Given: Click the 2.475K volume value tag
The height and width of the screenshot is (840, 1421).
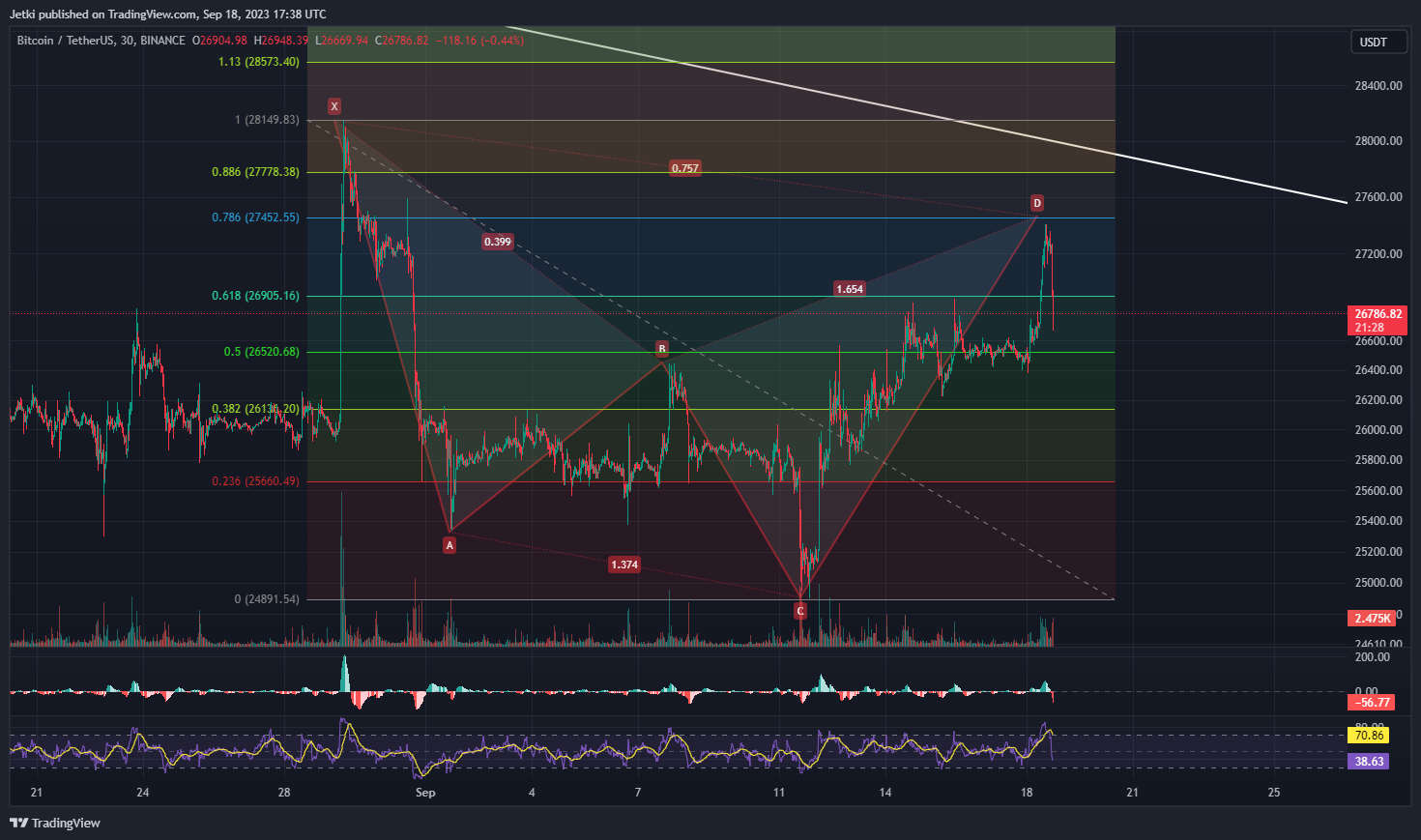Looking at the screenshot, I should [1372, 618].
